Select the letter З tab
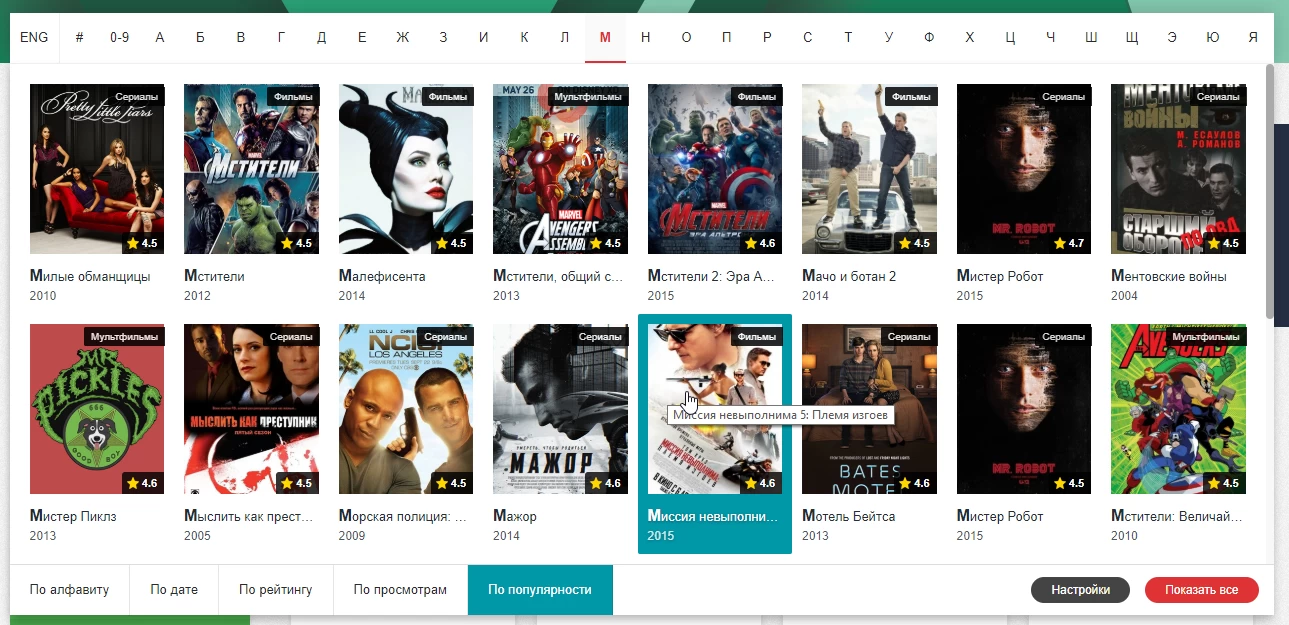 [x=443, y=38]
